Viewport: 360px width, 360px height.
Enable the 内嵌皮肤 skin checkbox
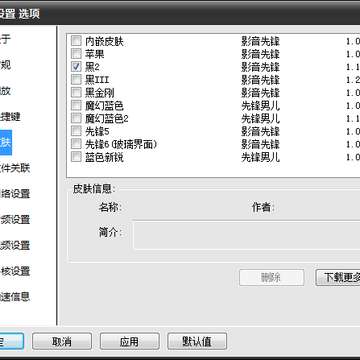(x=76, y=41)
